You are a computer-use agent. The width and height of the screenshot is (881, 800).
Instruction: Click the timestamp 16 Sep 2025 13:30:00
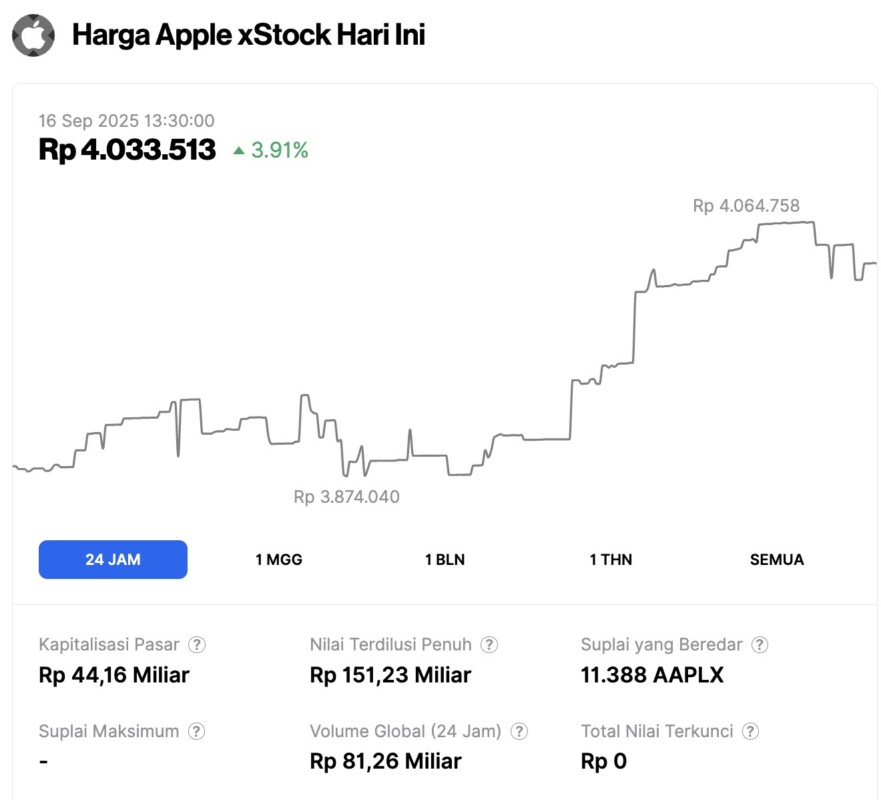pyautogui.click(x=126, y=120)
